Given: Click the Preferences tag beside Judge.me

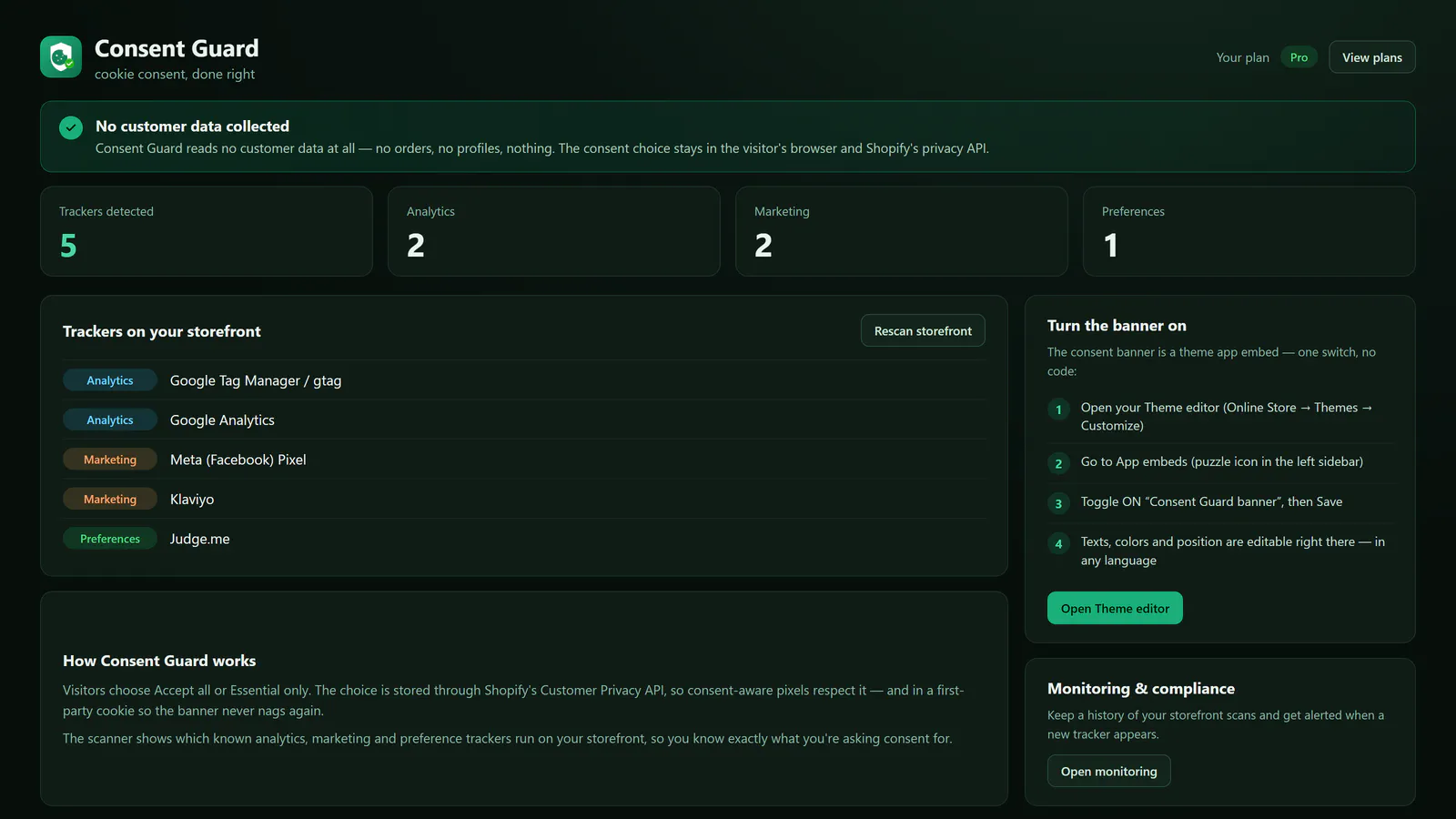Looking at the screenshot, I should pos(110,539).
